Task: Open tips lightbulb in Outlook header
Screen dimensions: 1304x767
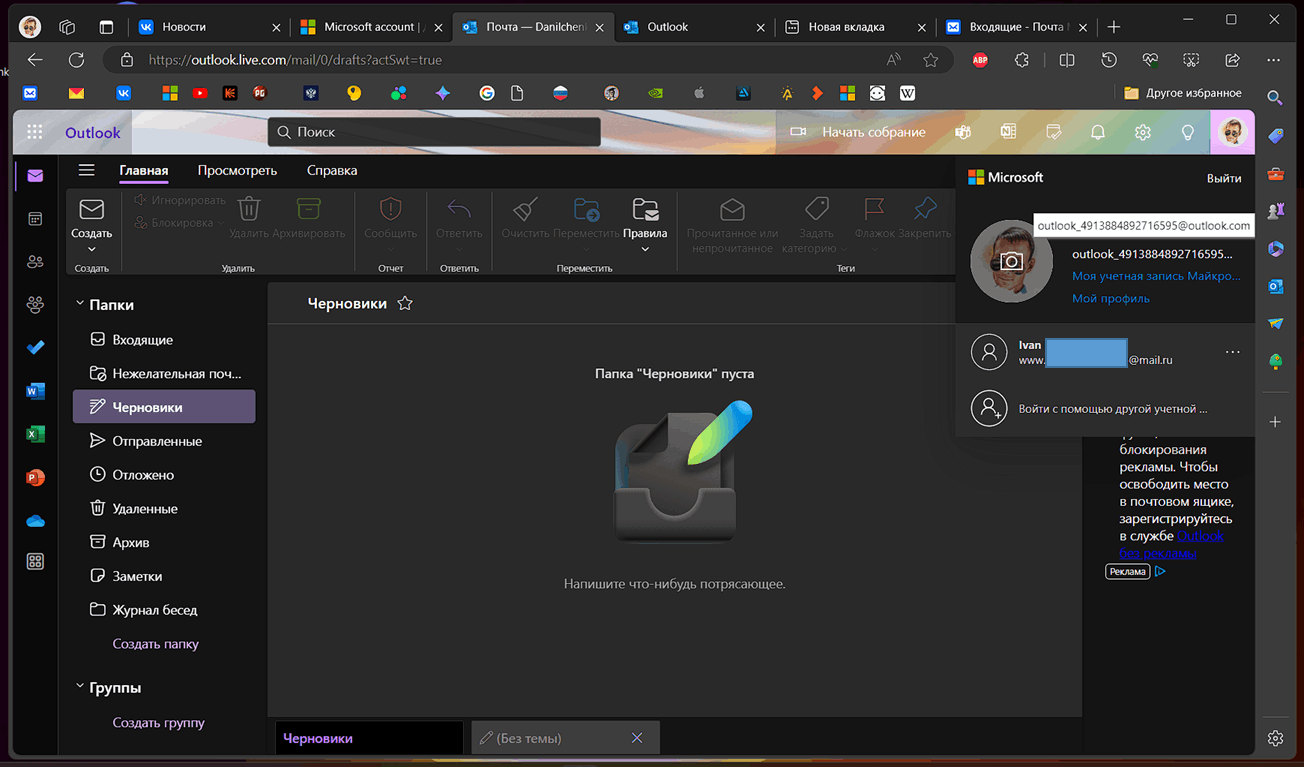Action: click(x=1188, y=132)
